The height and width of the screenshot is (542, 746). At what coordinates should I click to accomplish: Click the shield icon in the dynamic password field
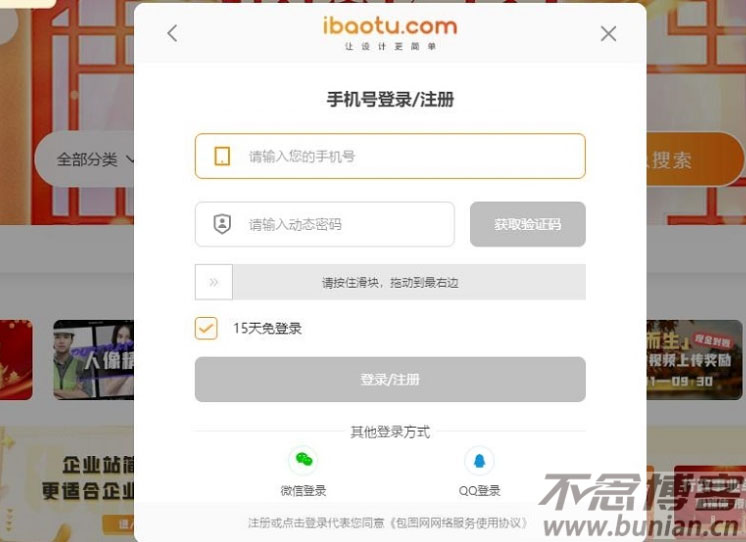(x=222, y=224)
